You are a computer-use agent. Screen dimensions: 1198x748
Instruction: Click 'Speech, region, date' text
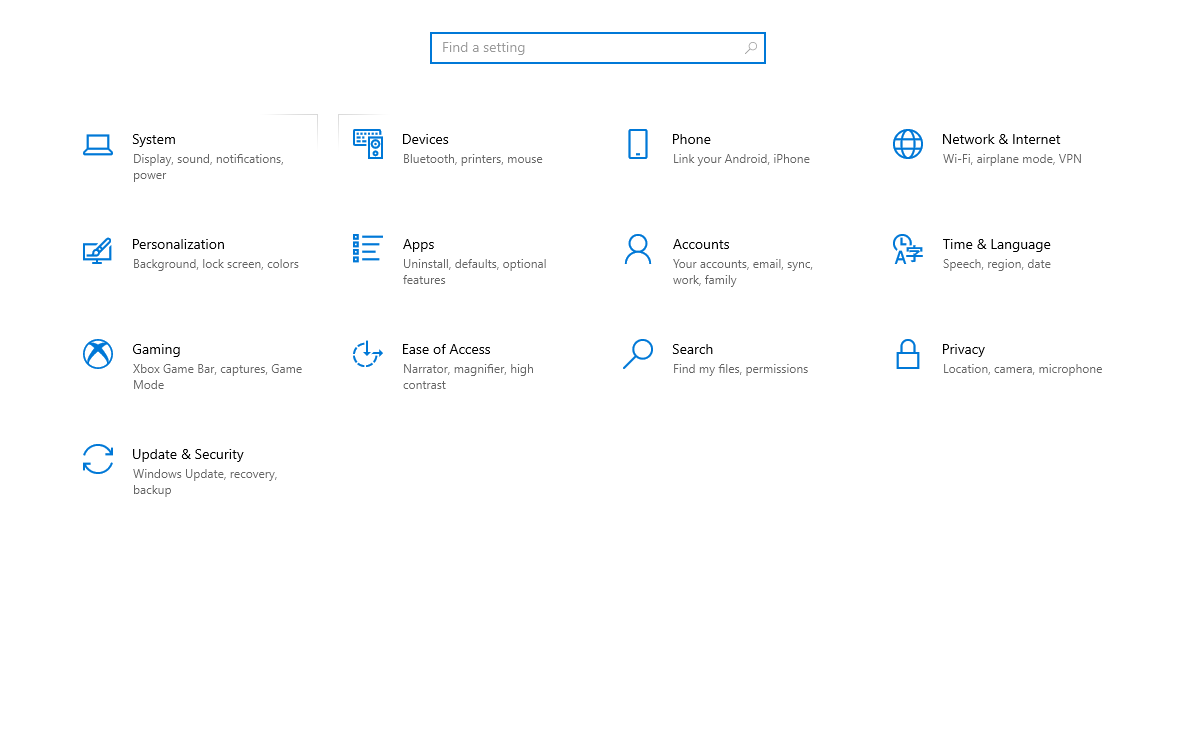point(996,264)
